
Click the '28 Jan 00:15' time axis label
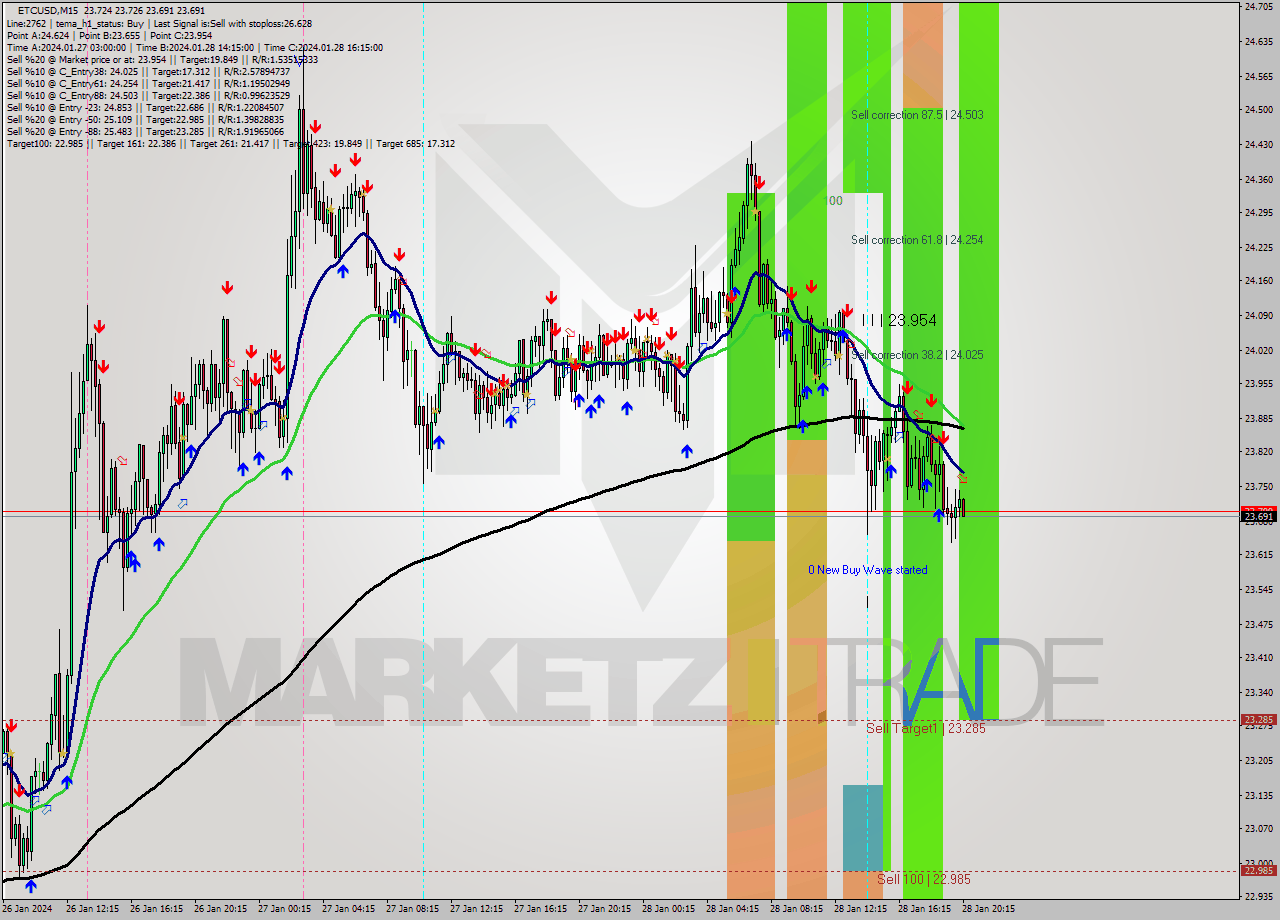click(668, 909)
